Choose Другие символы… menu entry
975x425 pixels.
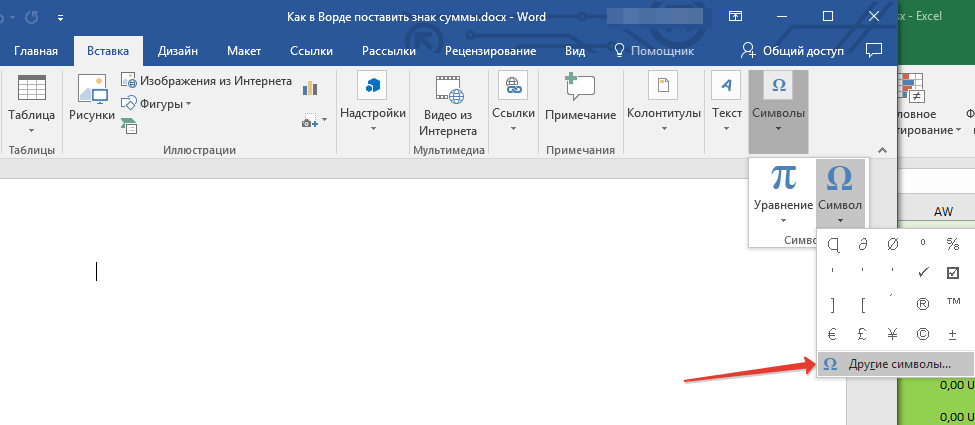tap(895, 364)
